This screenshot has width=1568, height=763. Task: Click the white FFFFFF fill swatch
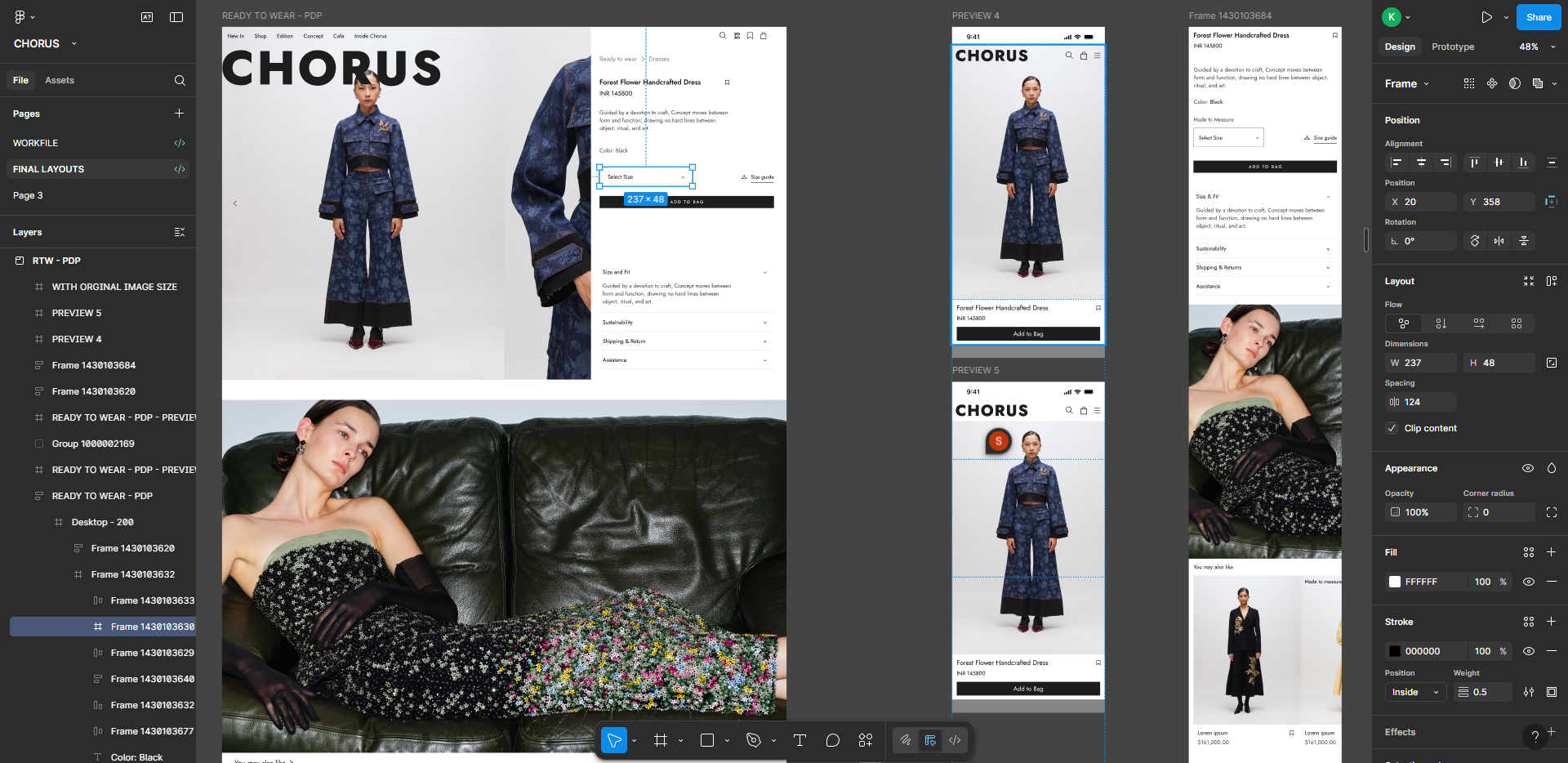(x=1395, y=582)
